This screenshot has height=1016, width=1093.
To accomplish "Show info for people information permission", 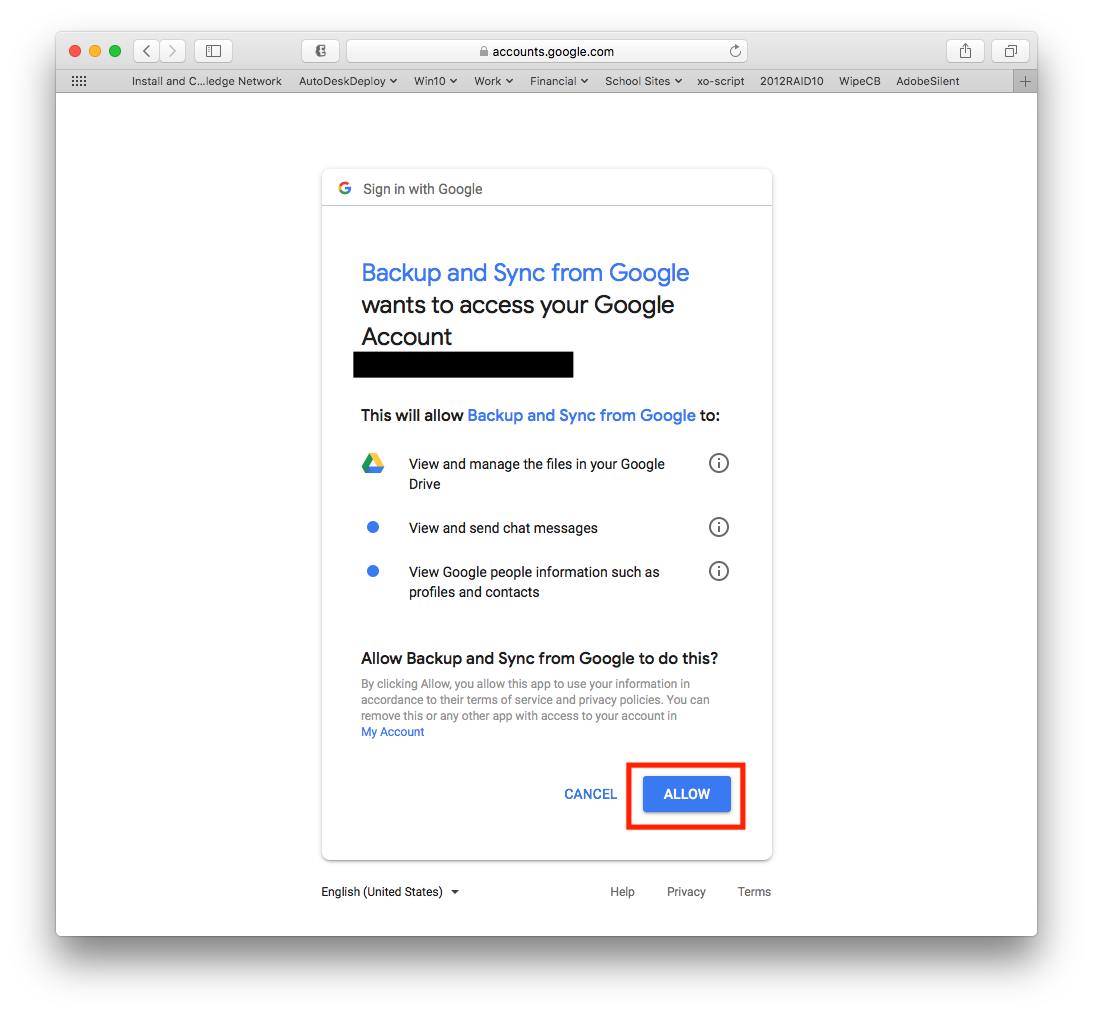I will pyautogui.click(x=719, y=571).
